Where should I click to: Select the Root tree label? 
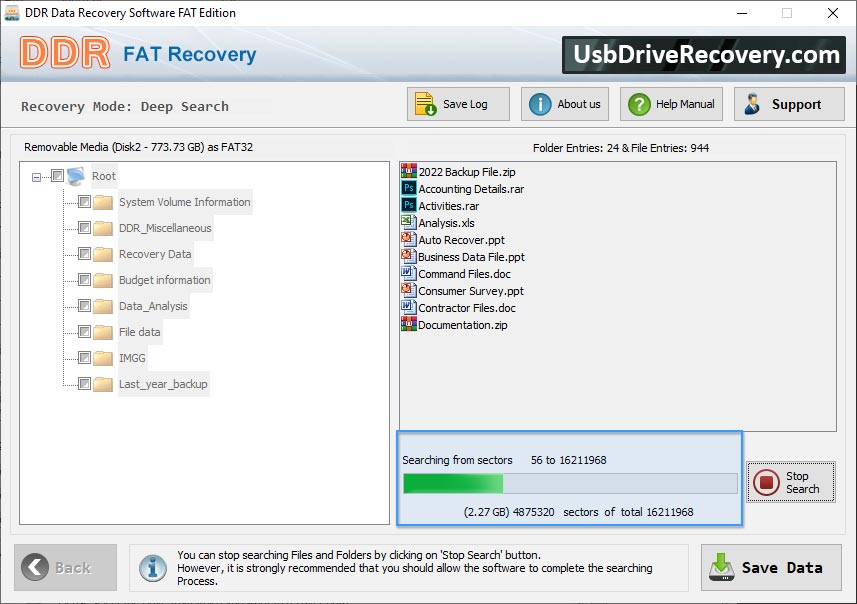click(104, 176)
